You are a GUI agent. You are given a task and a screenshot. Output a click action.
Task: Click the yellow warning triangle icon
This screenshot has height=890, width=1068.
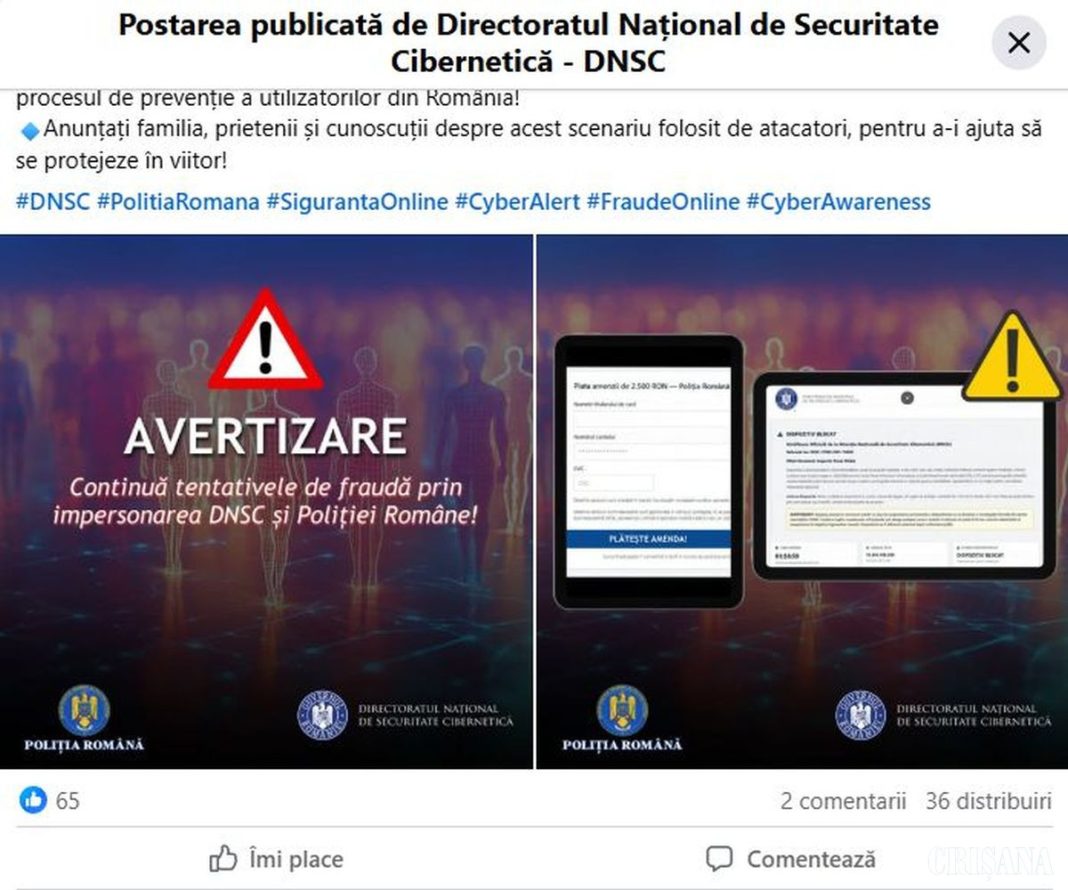click(x=1012, y=357)
